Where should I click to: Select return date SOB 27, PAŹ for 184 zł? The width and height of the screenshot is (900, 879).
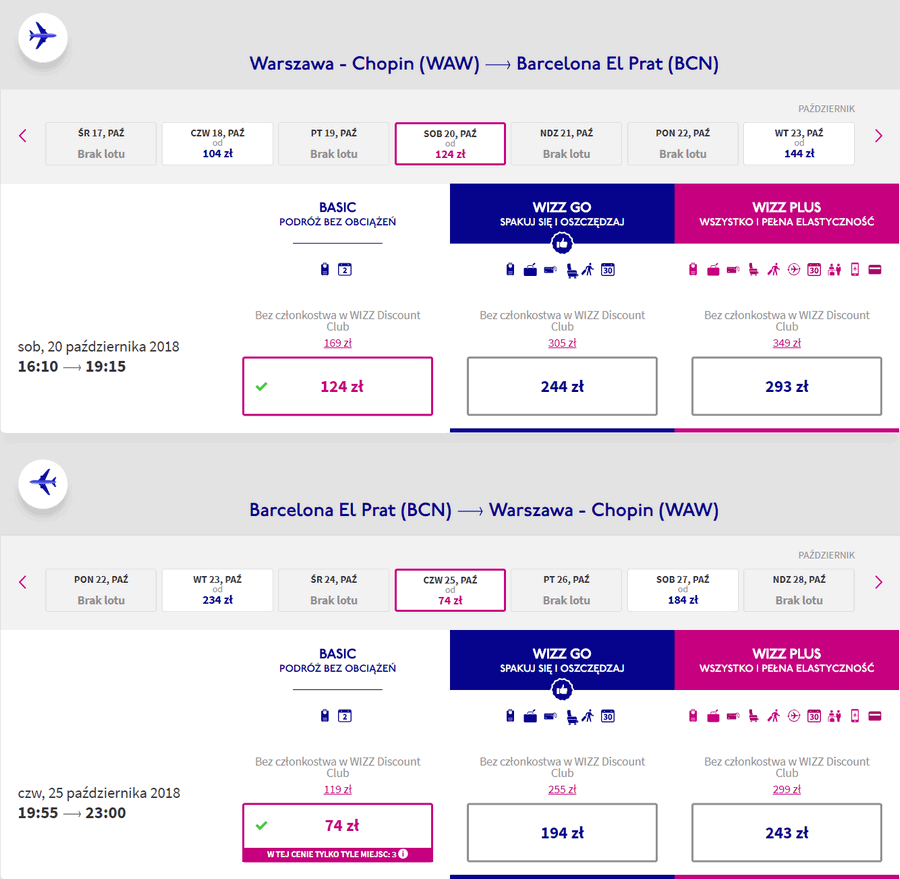click(683, 590)
